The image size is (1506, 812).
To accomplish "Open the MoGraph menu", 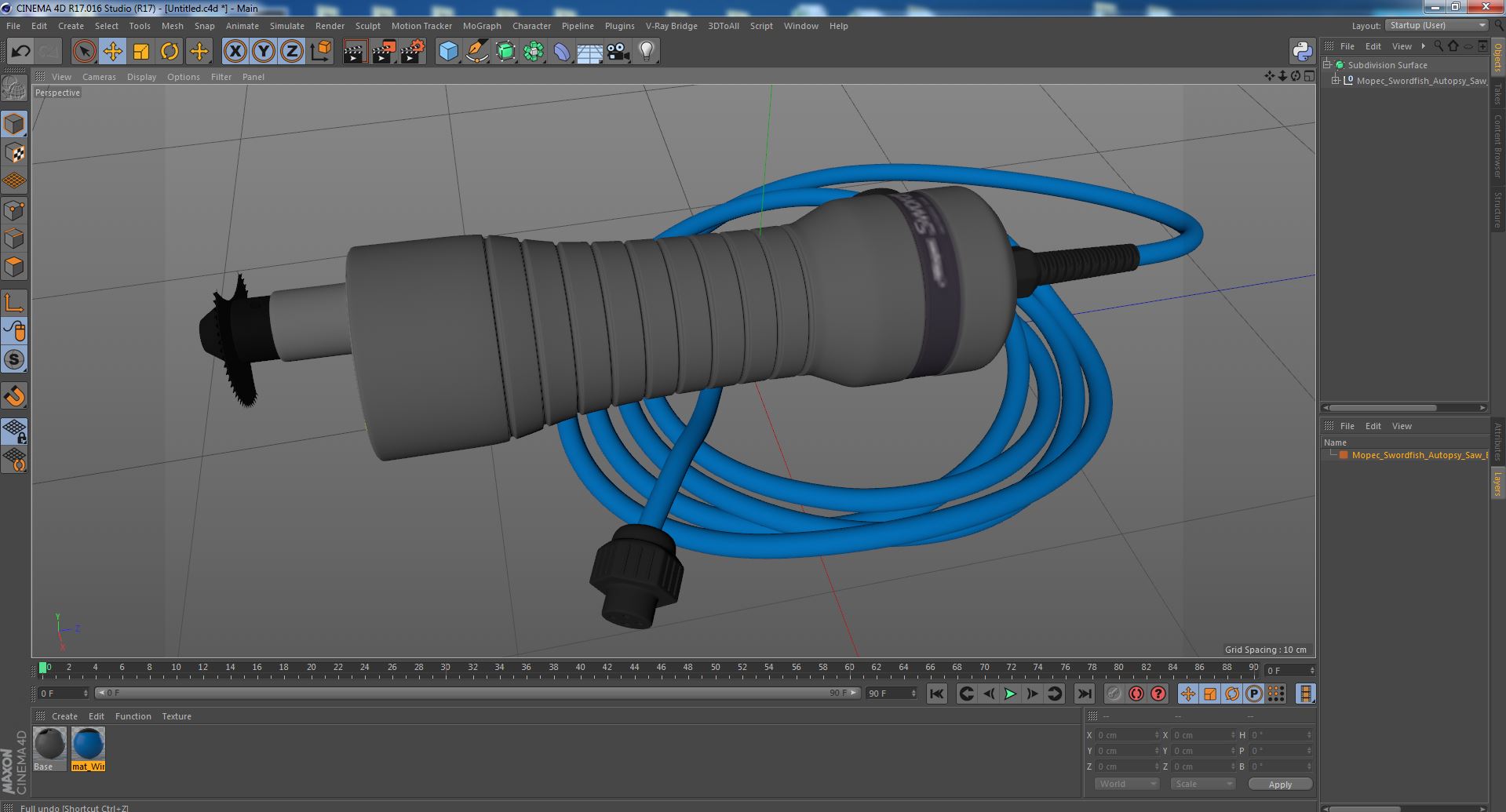I will 482,26.
